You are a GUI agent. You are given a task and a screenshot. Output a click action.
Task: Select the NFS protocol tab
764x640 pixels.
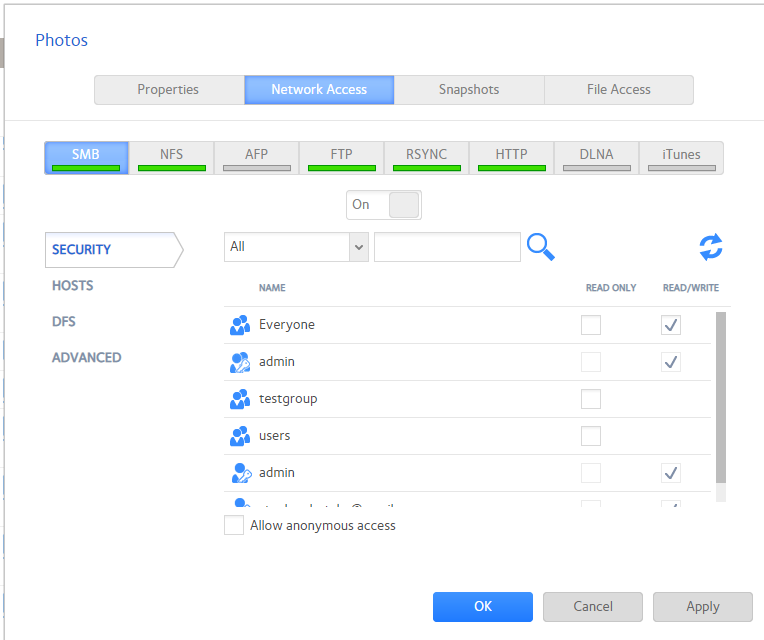pyautogui.click(x=171, y=157)
